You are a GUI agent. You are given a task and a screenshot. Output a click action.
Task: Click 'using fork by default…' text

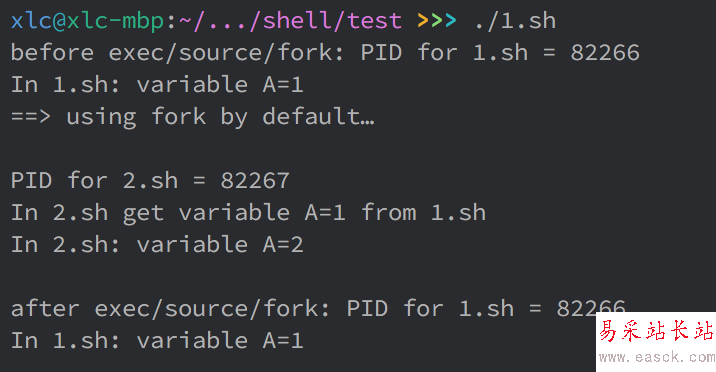(221, 117)
